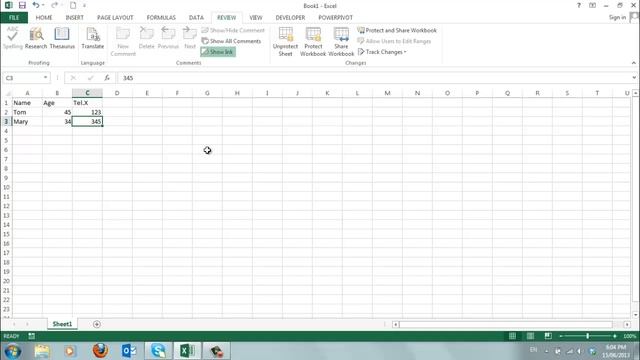This screenshot has height=360, width=640.
Task: Open the Research pane
Action: tap(36, 38)
